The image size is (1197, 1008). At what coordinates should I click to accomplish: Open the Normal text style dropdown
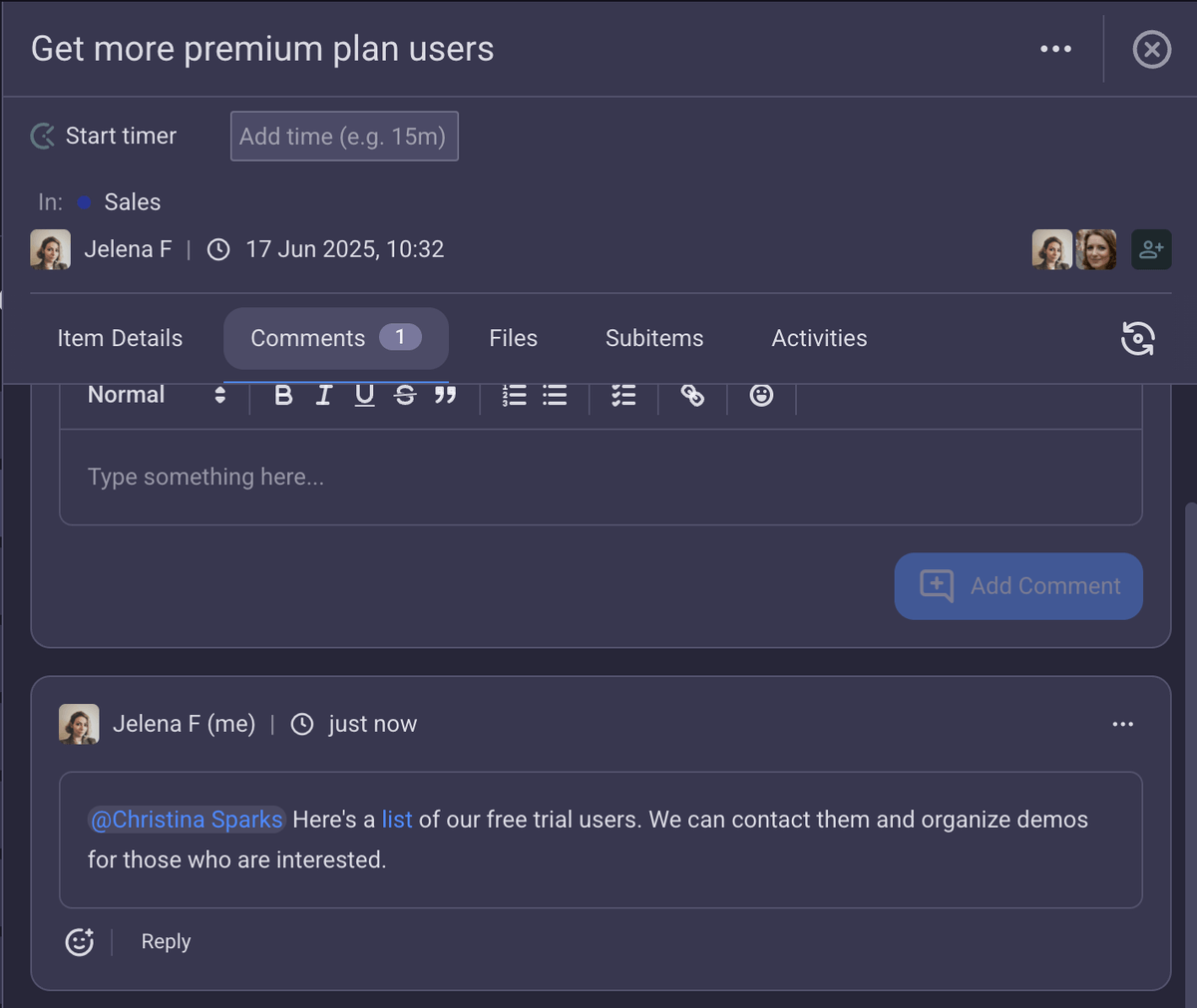pos(157,395)
